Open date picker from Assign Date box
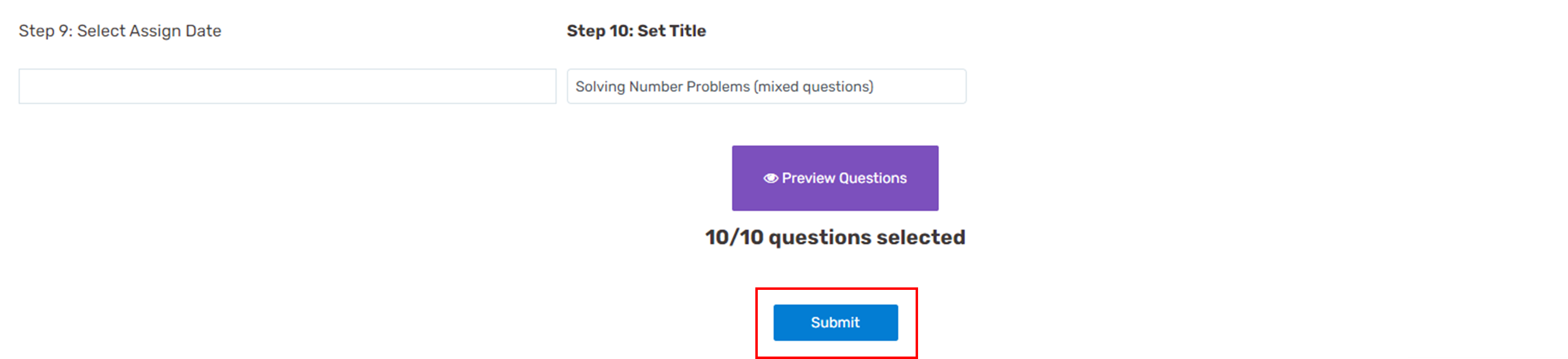The image size is (1568, 359). click(x=287, y=86)
